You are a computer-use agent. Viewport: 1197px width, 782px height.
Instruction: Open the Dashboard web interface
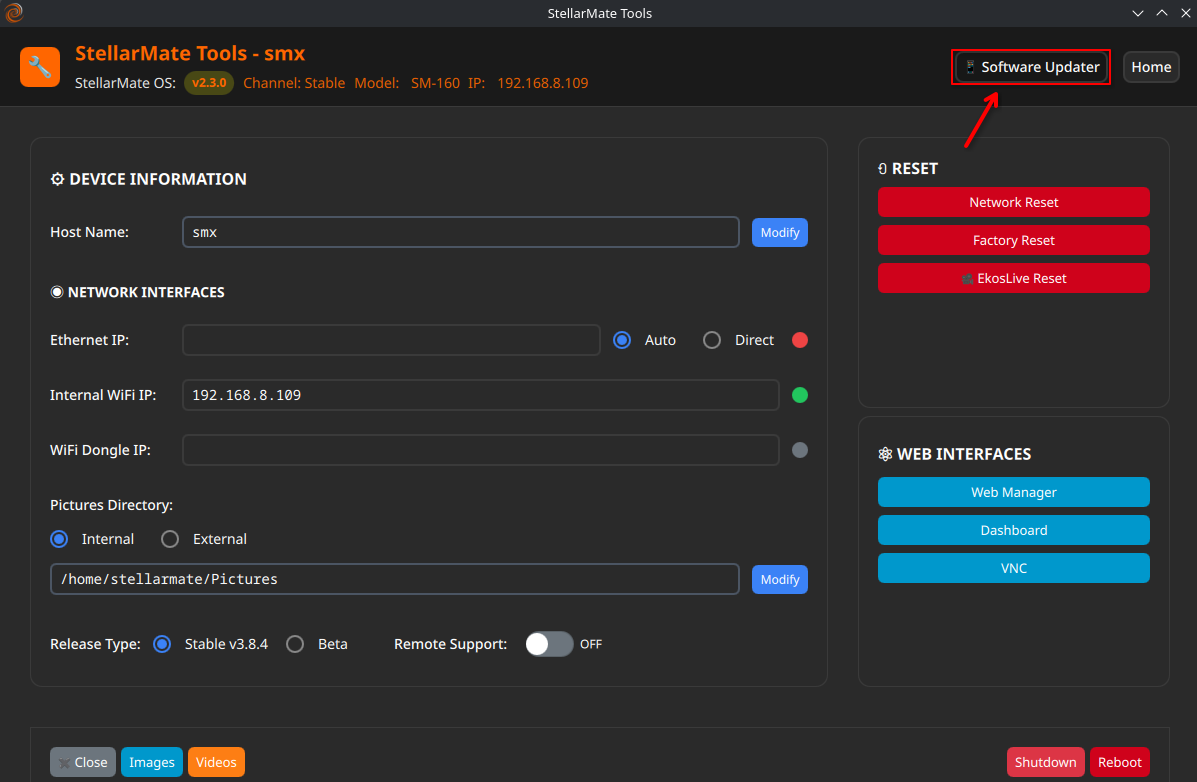tap(1013, 530)
